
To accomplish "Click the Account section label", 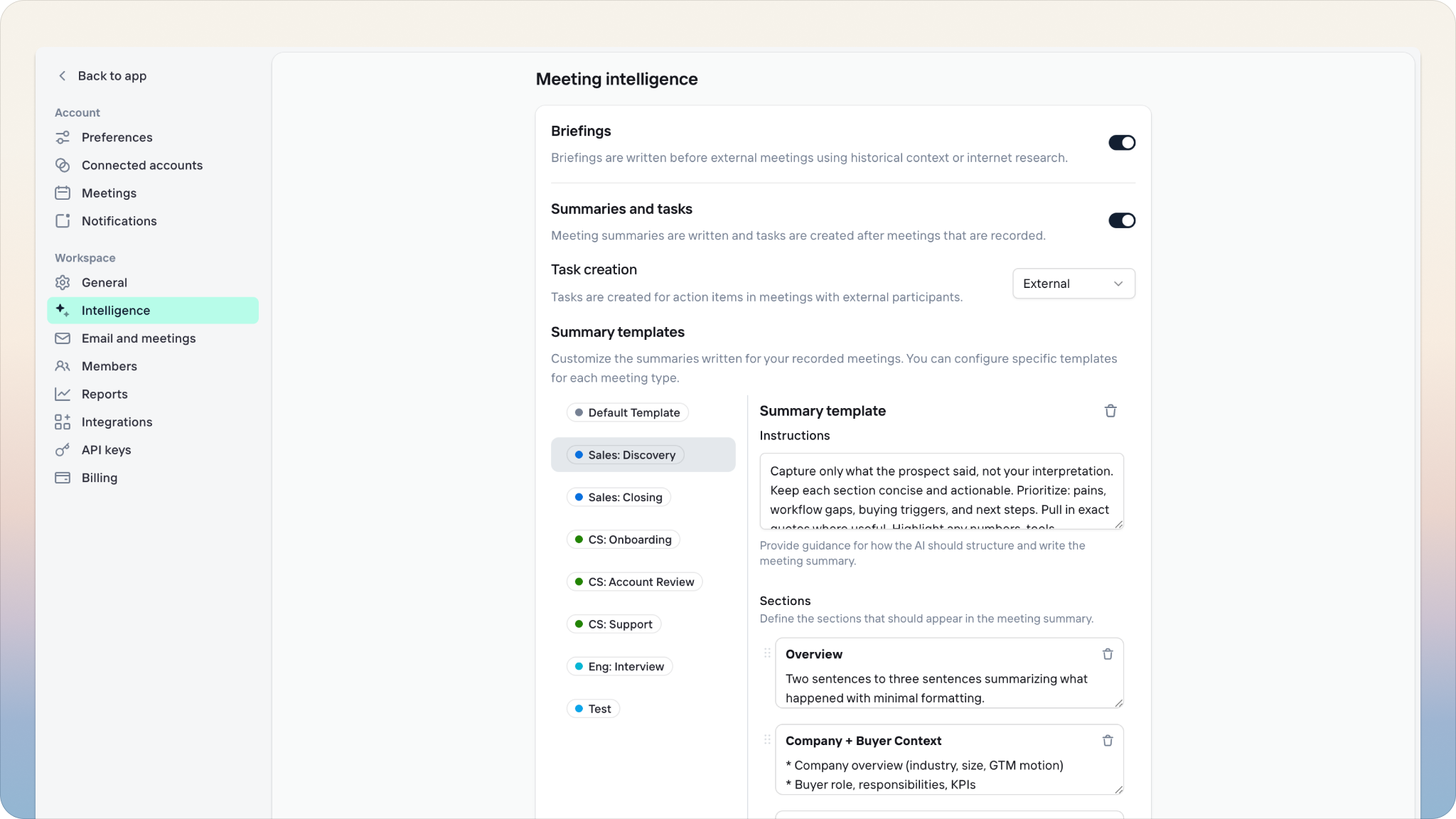I will tap(77, 112).
